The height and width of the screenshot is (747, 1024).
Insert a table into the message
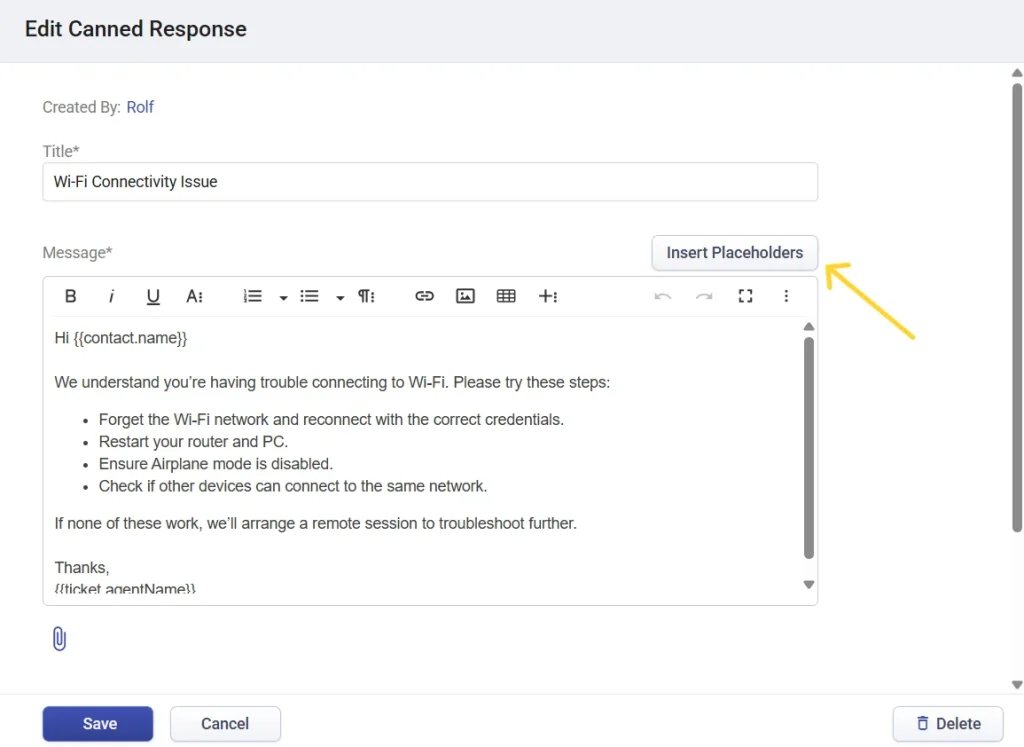click(506, 296)
